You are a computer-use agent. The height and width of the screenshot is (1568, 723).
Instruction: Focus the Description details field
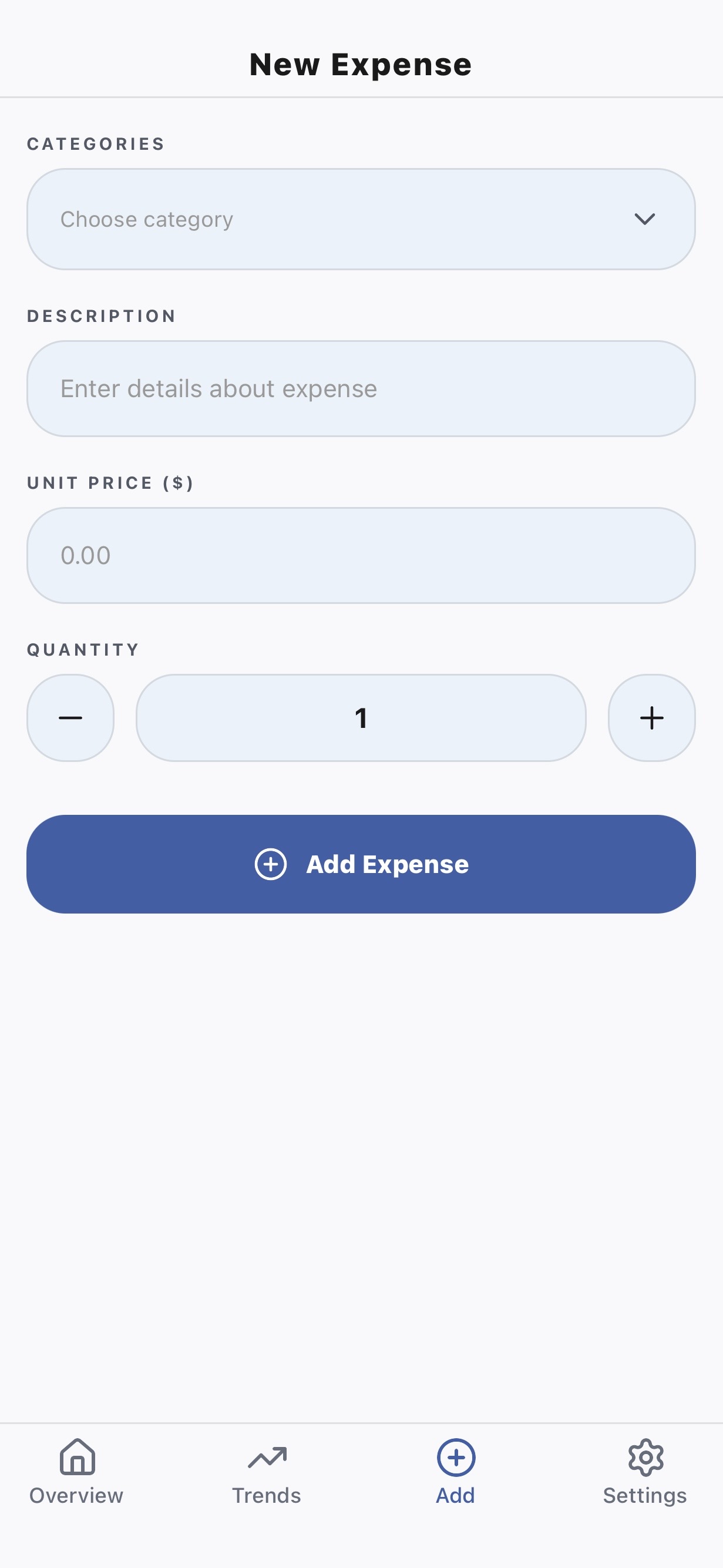pos(361,388)
